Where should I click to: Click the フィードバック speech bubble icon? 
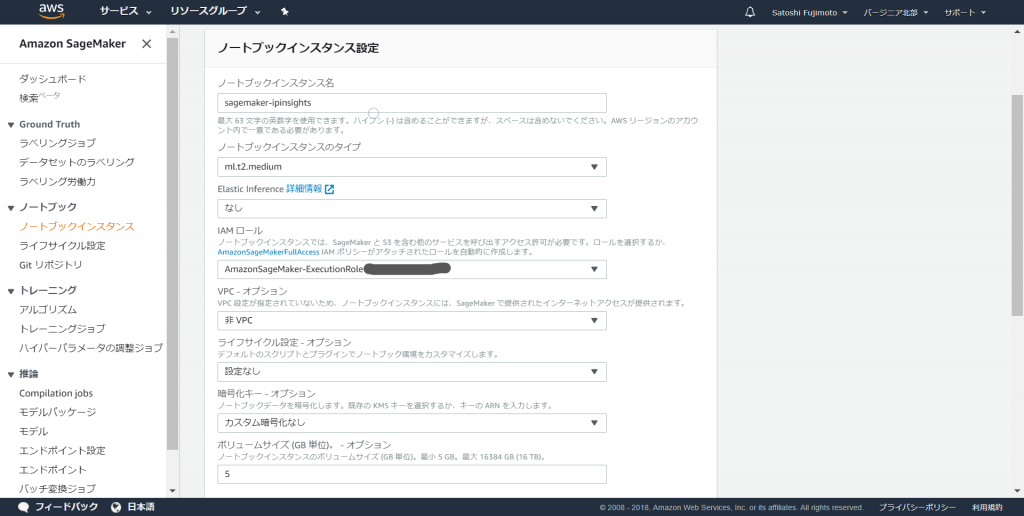click(x=24, y=507)
